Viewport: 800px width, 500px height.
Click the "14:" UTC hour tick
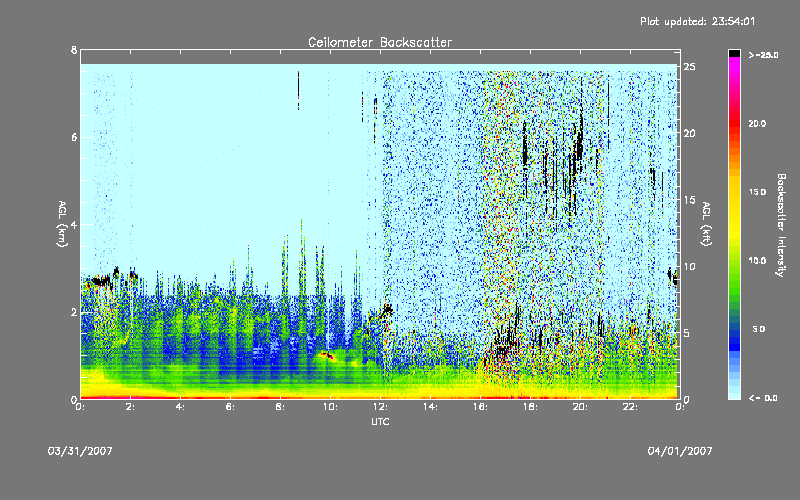point(430,407)
